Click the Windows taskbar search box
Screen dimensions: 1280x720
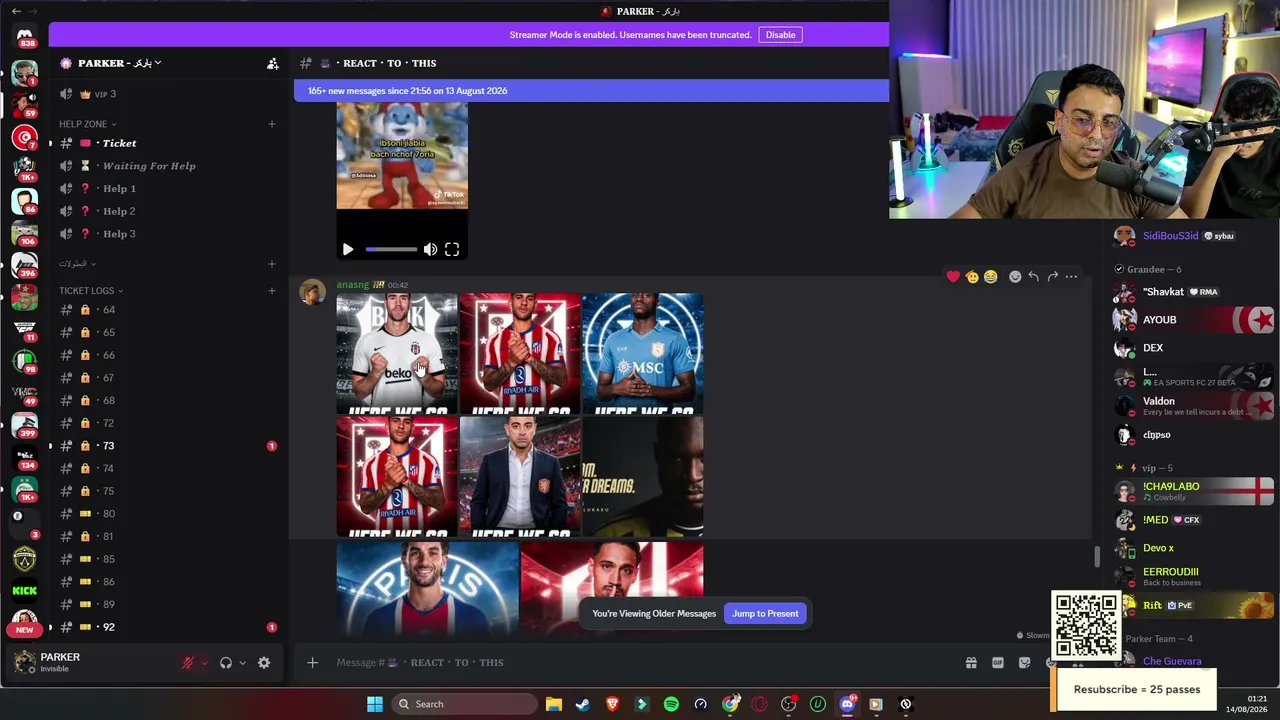click(x=463, y=704)
